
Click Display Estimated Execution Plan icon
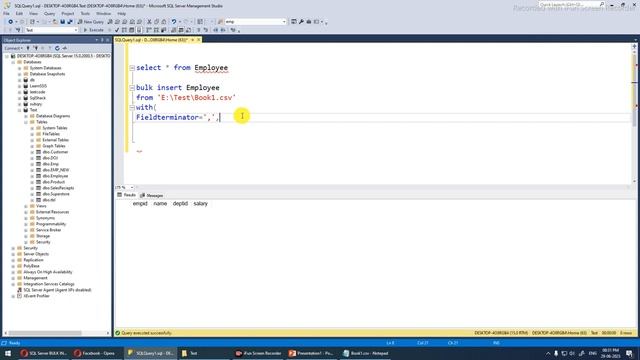(124, 30)
